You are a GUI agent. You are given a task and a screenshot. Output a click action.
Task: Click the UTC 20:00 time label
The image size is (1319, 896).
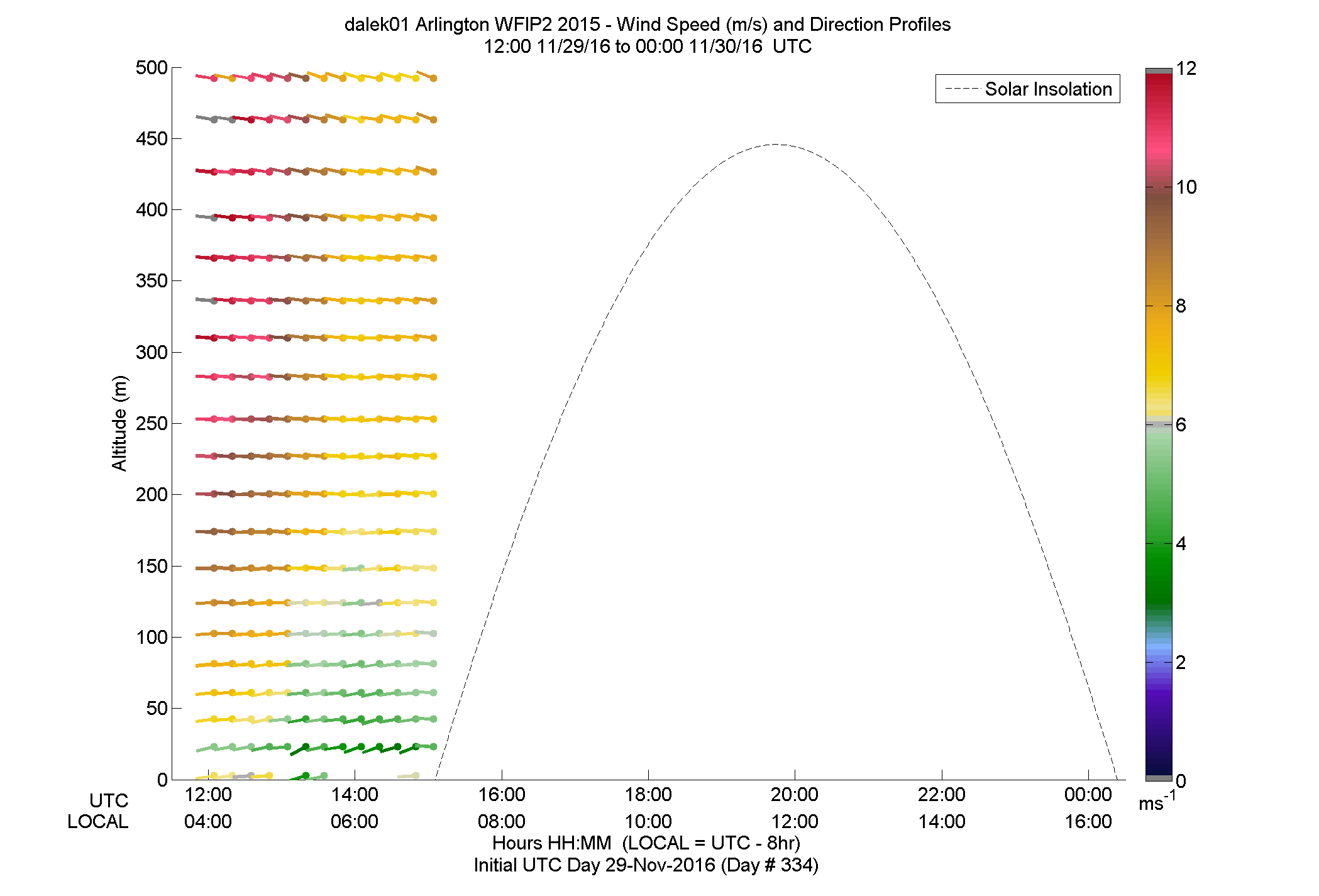pyautogui.click(x=795, y=795)
